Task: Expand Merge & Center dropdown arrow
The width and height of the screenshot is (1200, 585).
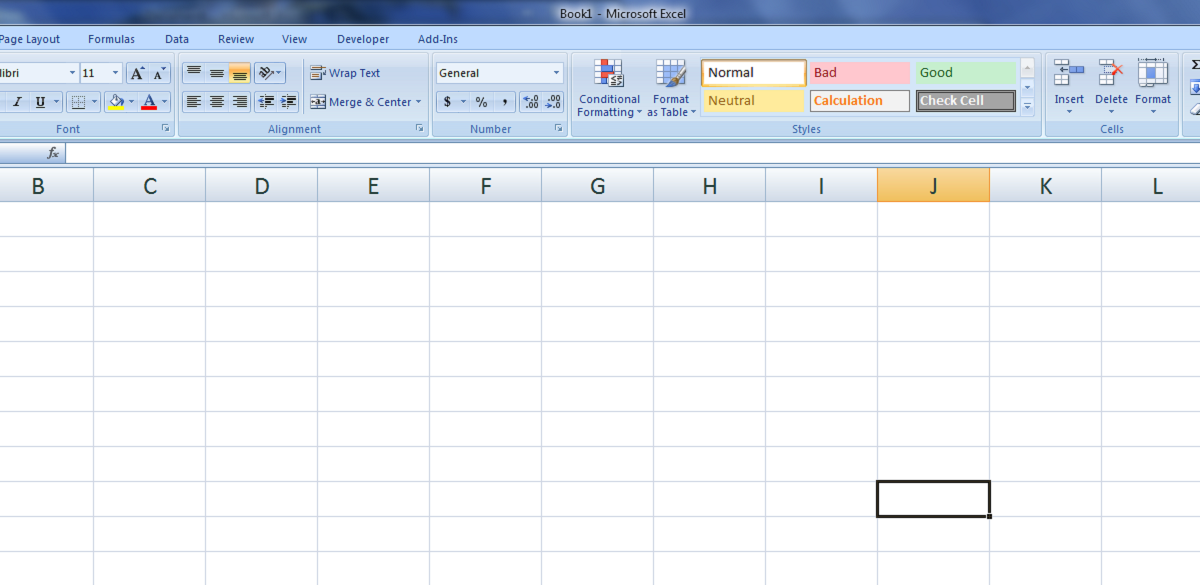Action: coord(418,102)
